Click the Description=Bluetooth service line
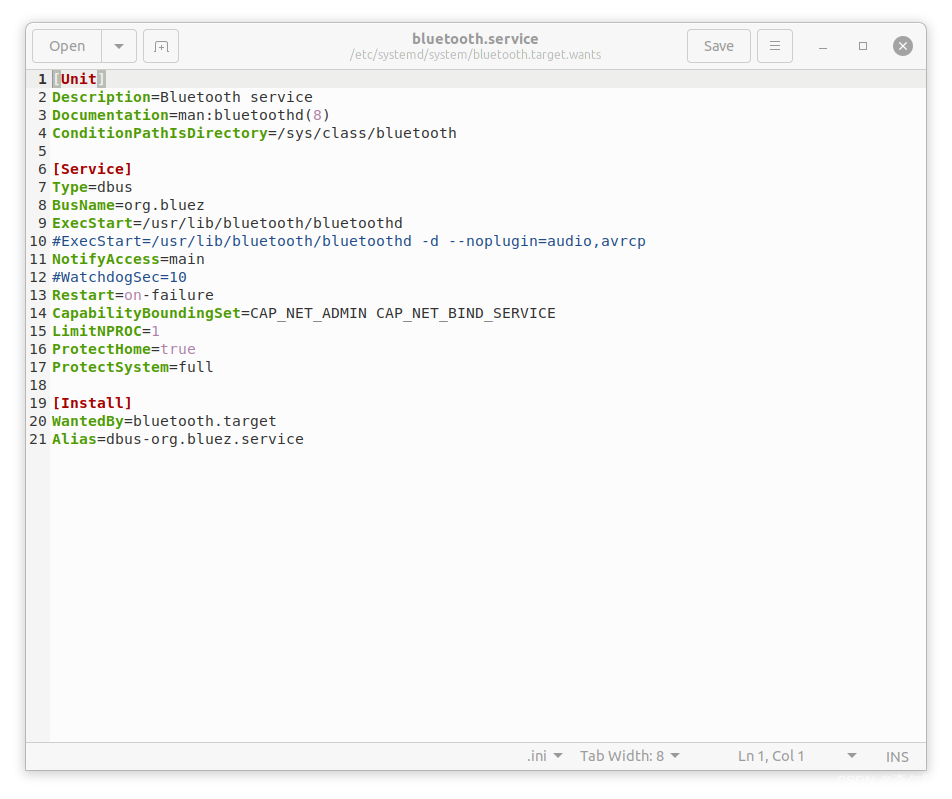This screenshot has width=952, height=799. pyautogui.click(x=182, y=97)
